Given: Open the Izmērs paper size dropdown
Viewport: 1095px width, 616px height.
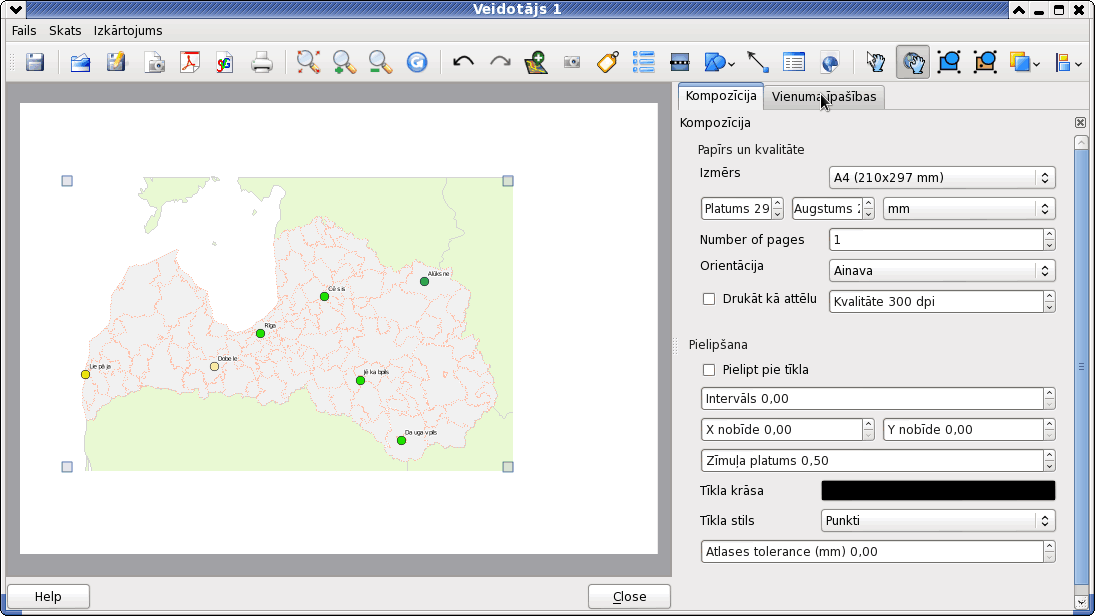Looking at the screenshot, I should pos(942,177).
